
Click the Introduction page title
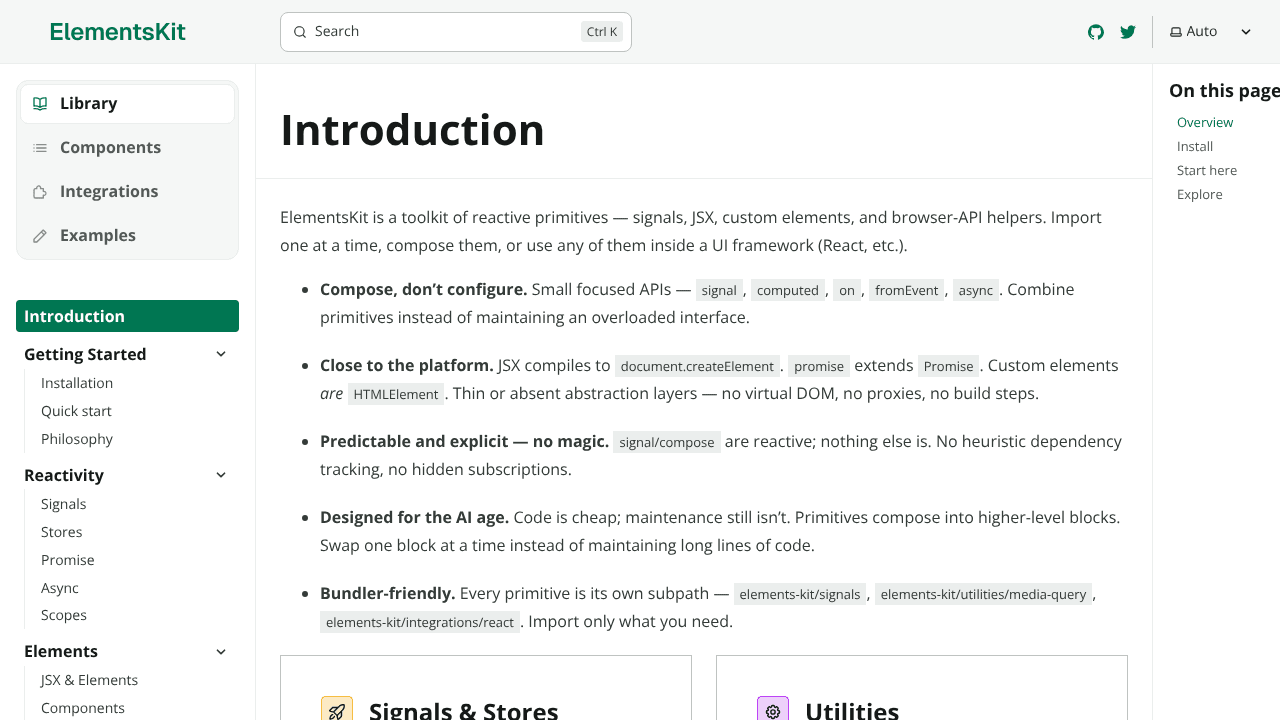tap(413, 130)
